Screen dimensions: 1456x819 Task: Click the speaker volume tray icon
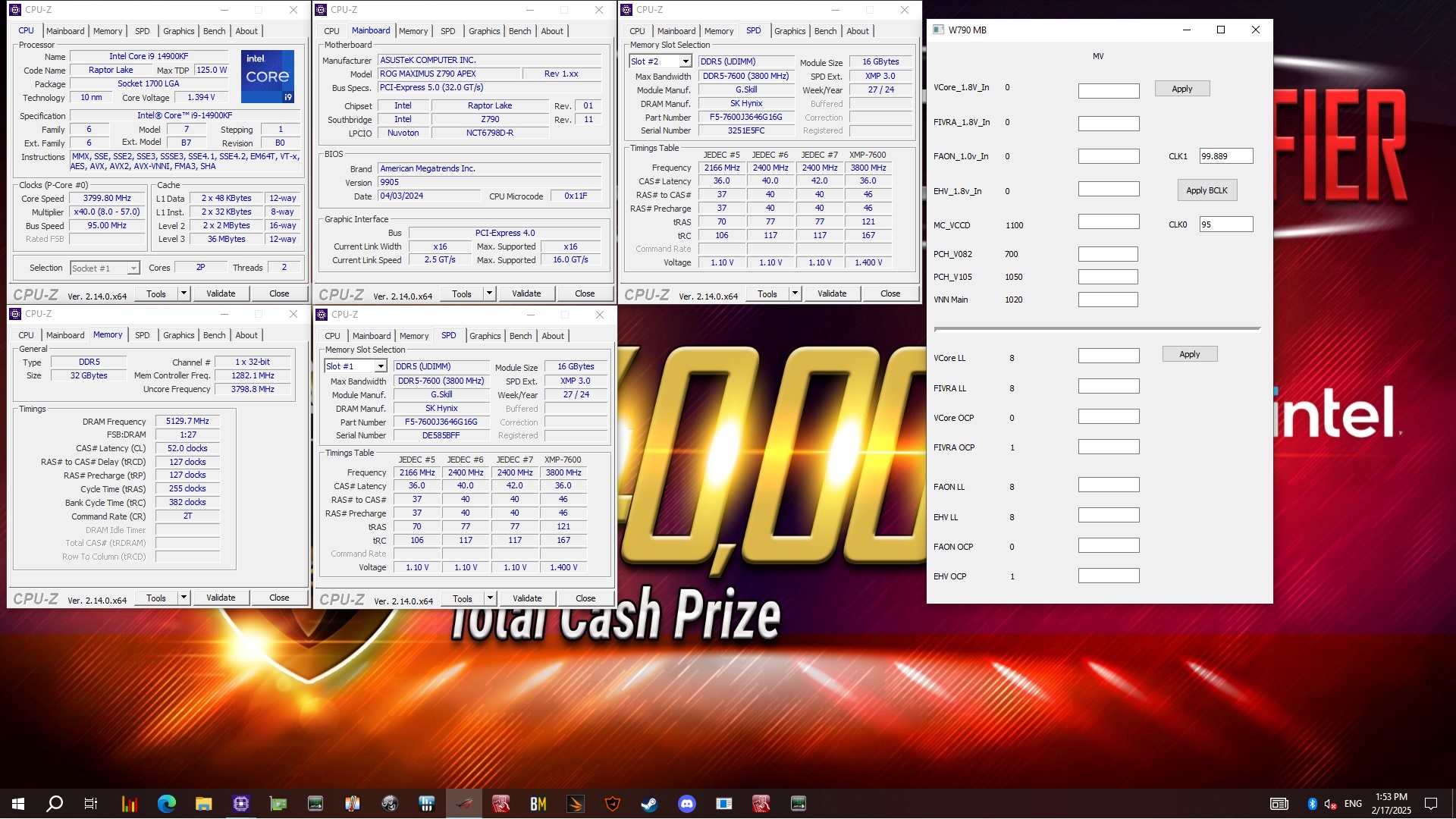point(1330,804)
